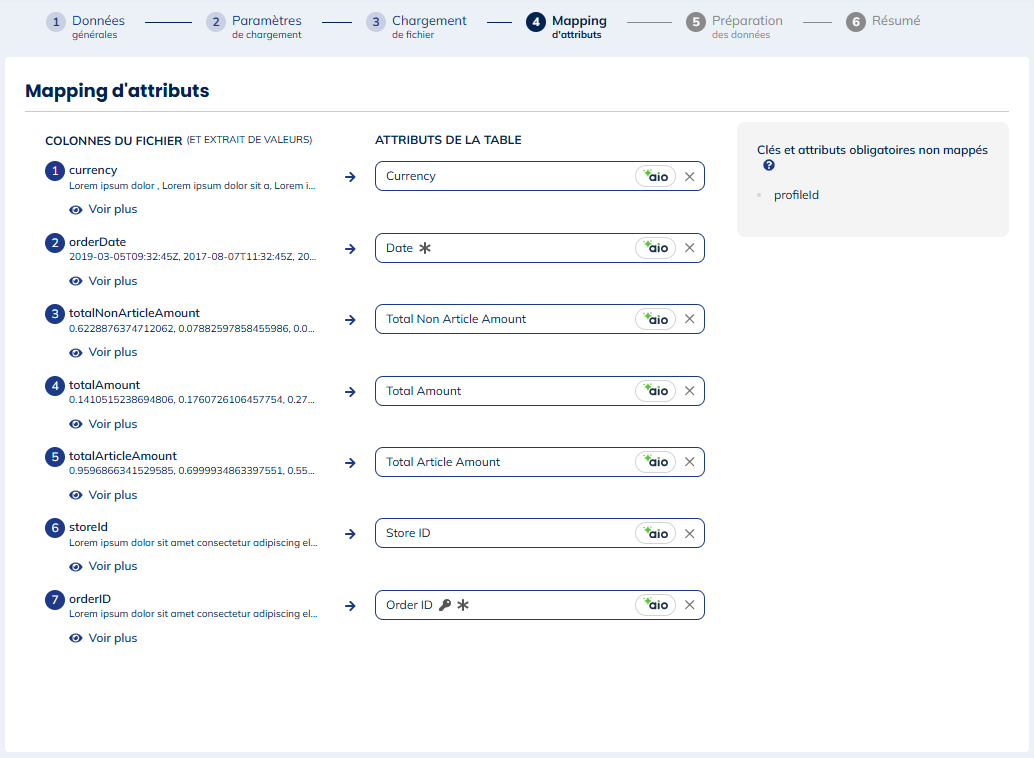Screen dimensions: 1034x758
Task: Clear the Total Non Article Amount mapping
Action: pyautogui.click(x=689, y=319)
